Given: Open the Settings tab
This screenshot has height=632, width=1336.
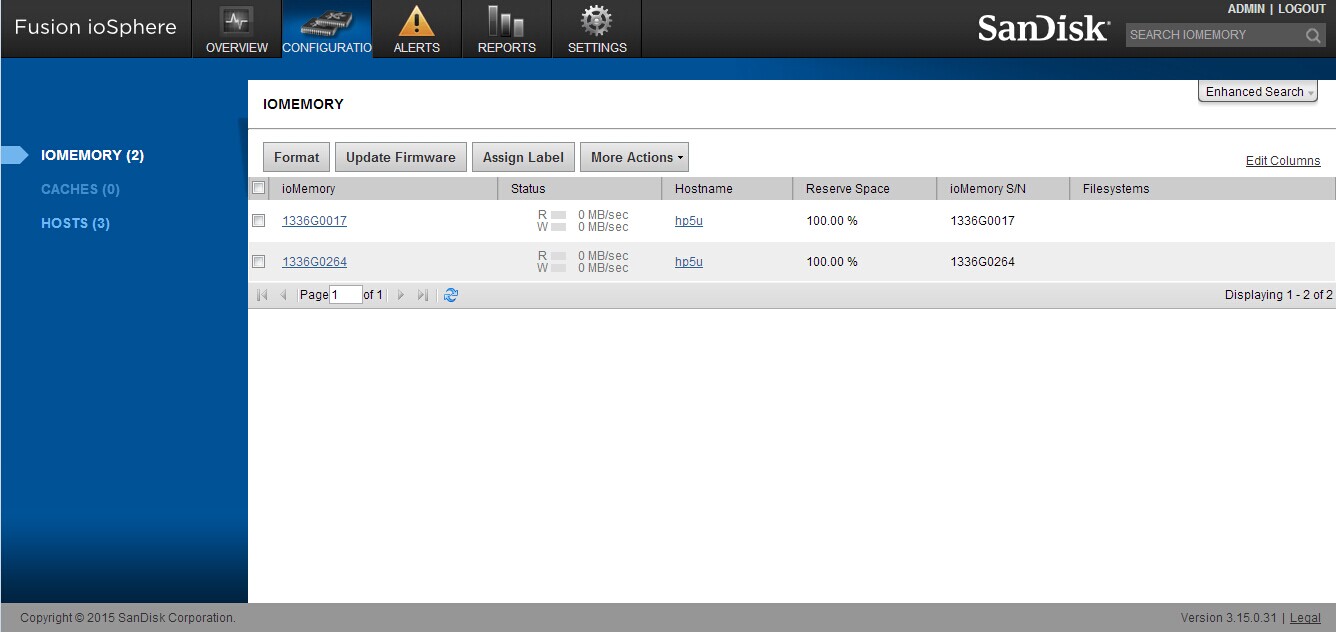Looking at the screenshot, I should tap(597, 29).
